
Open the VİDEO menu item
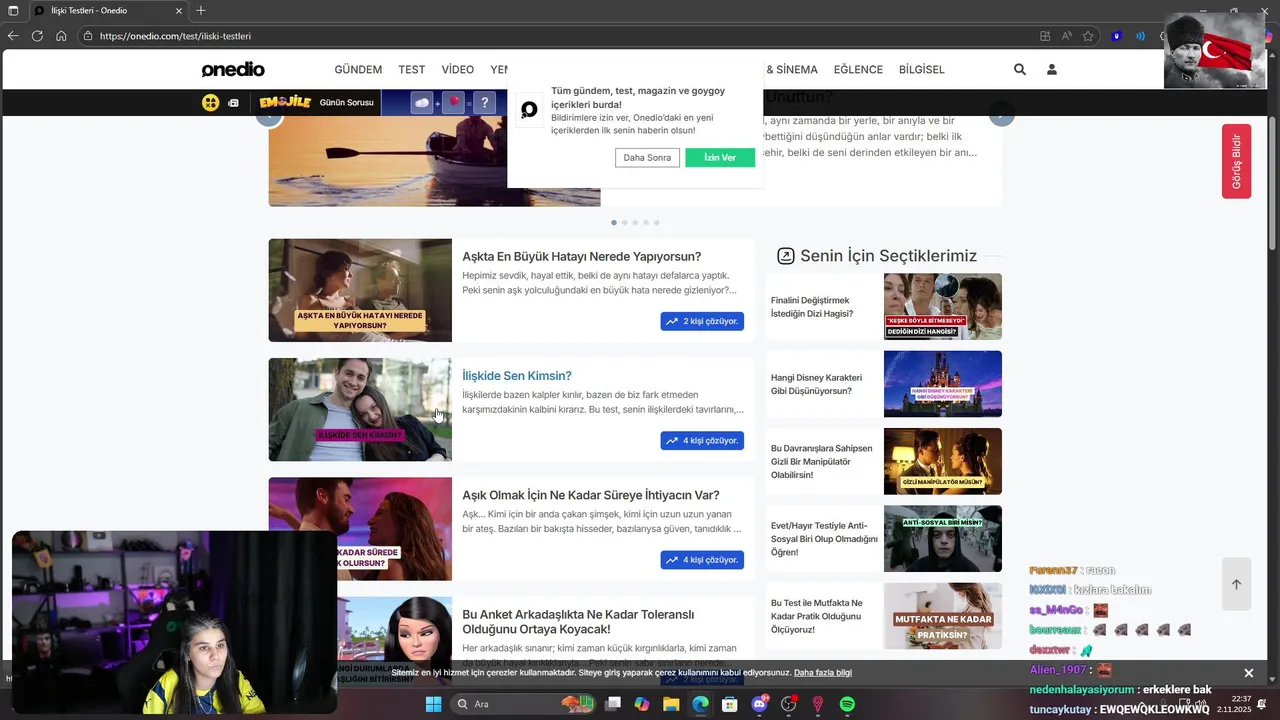point(458,70)
